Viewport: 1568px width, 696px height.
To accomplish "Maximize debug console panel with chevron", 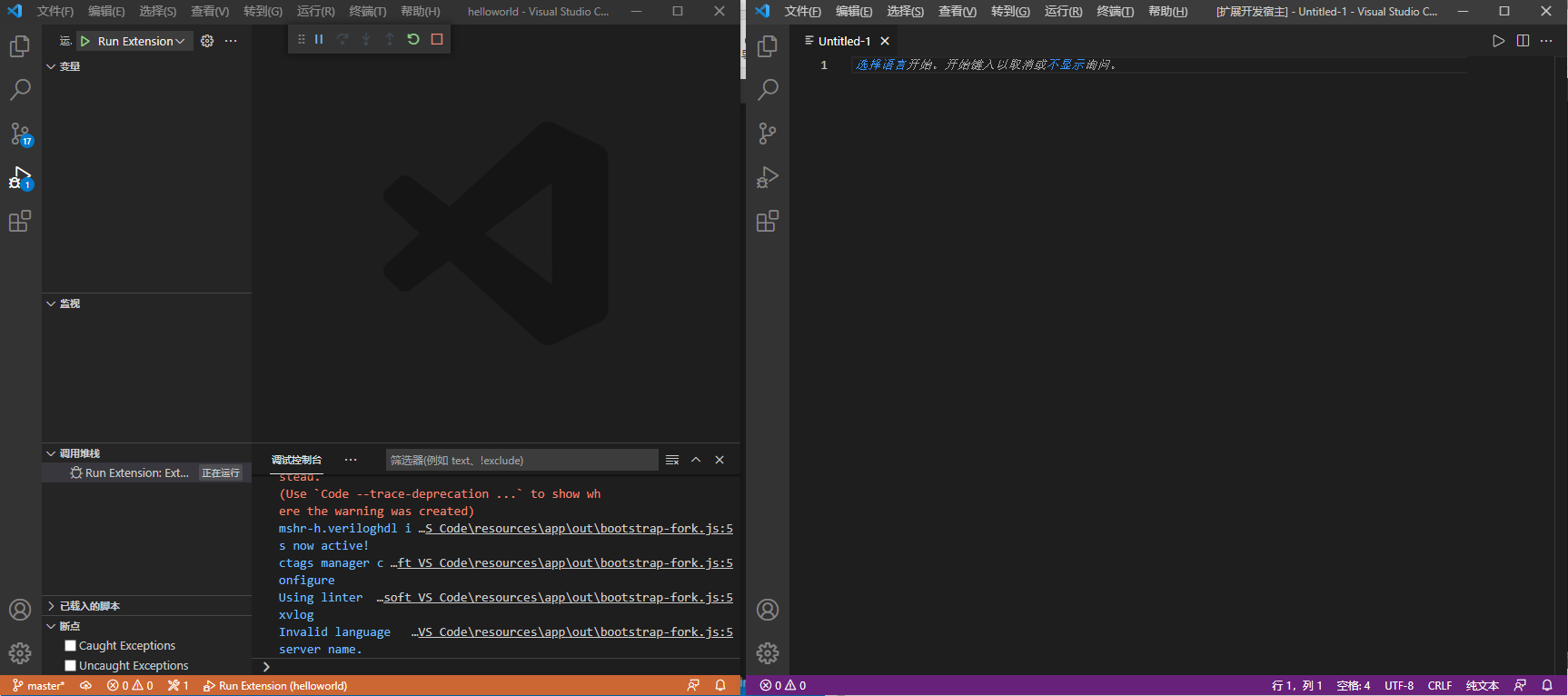I will [x=696, y=460].
